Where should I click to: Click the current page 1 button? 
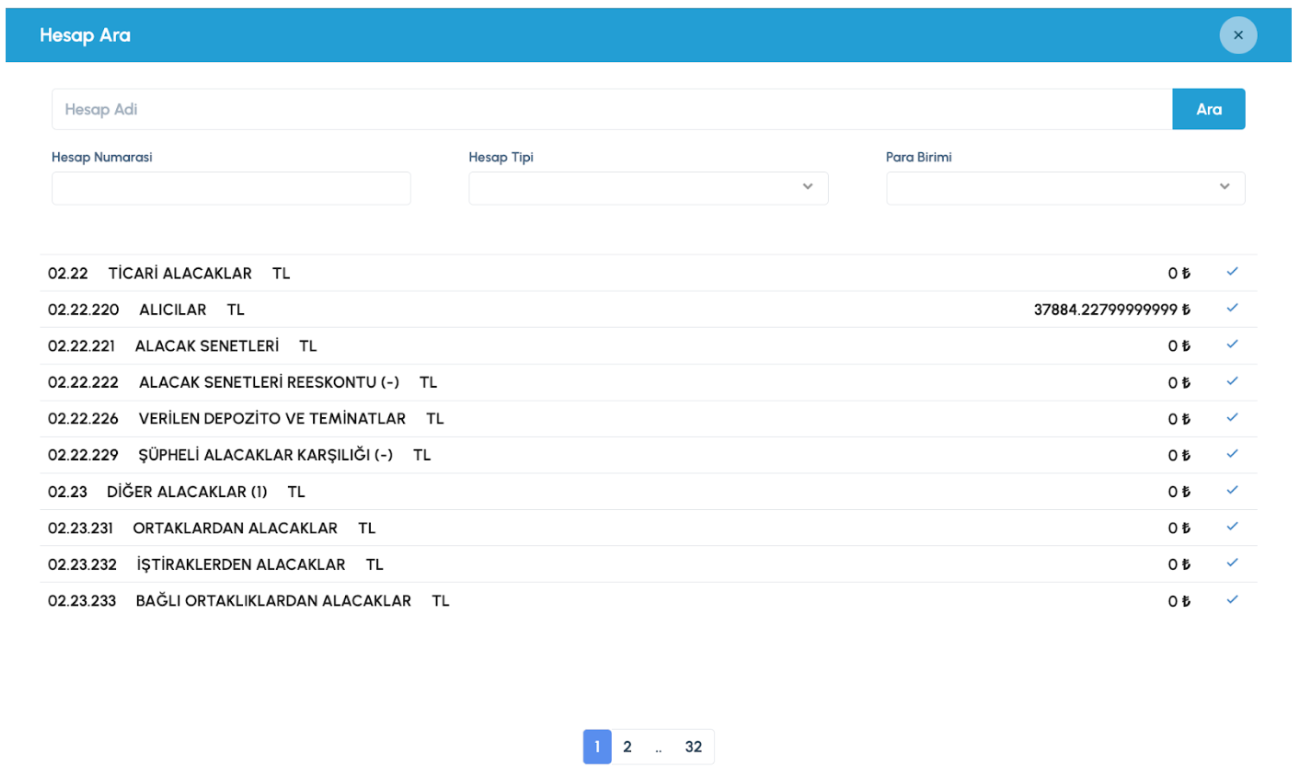(597, 747)
